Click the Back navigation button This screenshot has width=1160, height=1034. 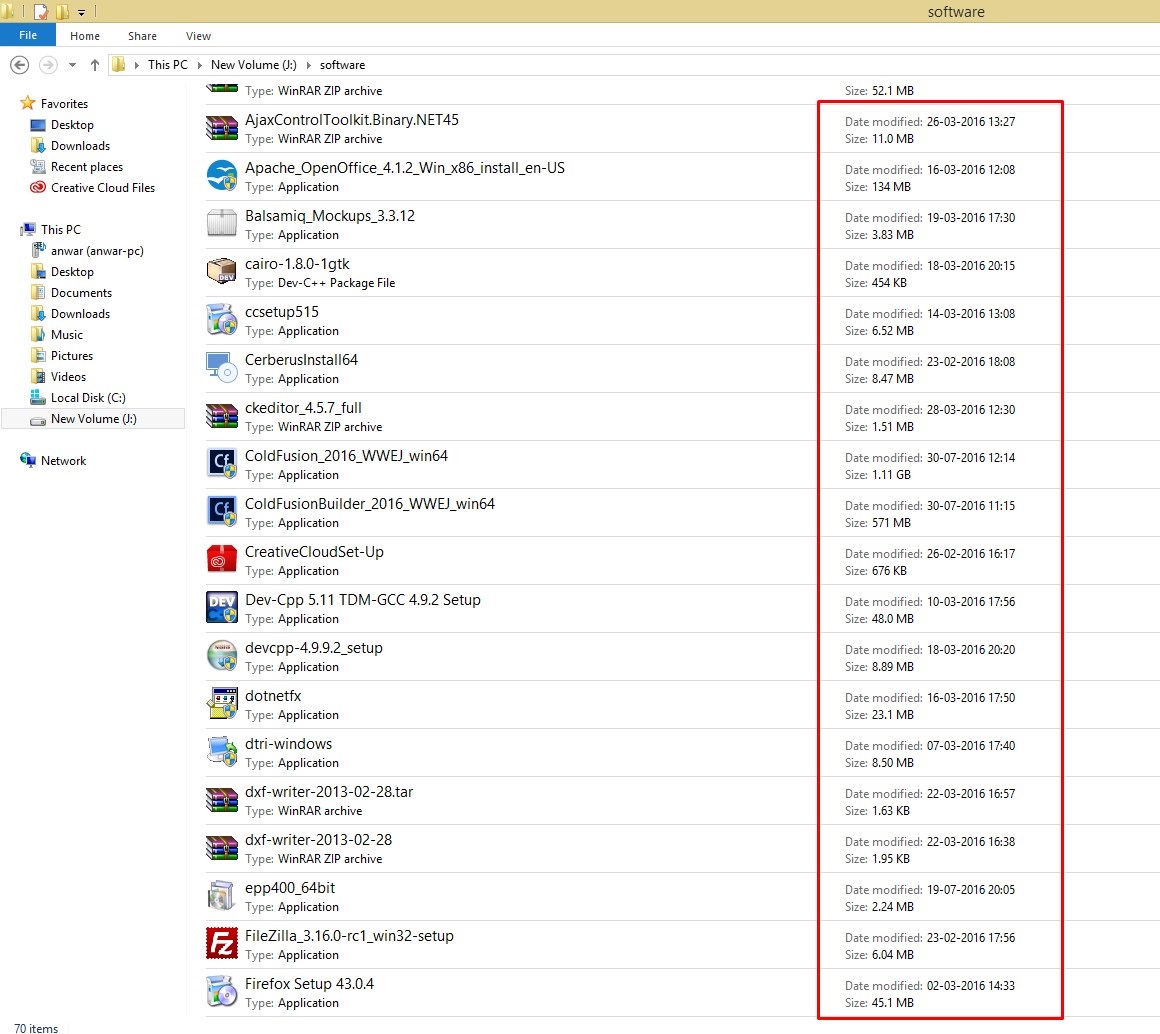click(x=19, y=64)
